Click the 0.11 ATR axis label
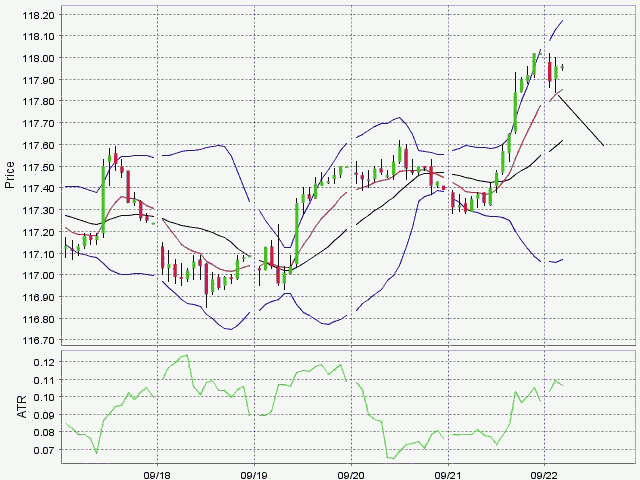640x480 pixels. coord(45,380)
